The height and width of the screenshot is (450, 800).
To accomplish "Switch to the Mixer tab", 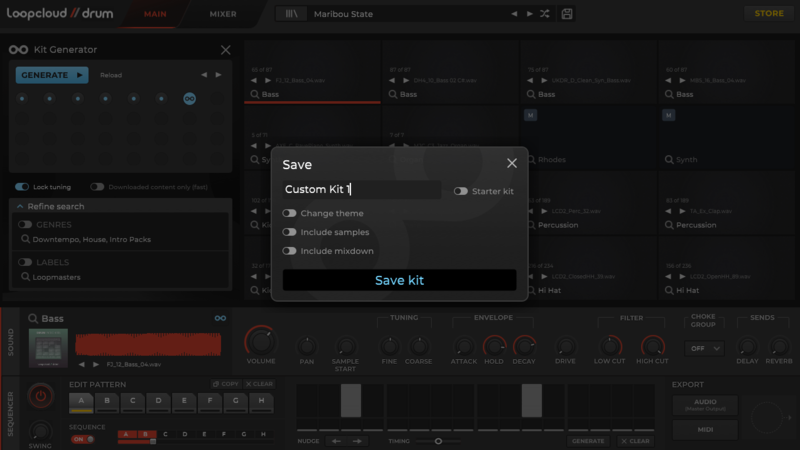I will click(x=223, y=14).
